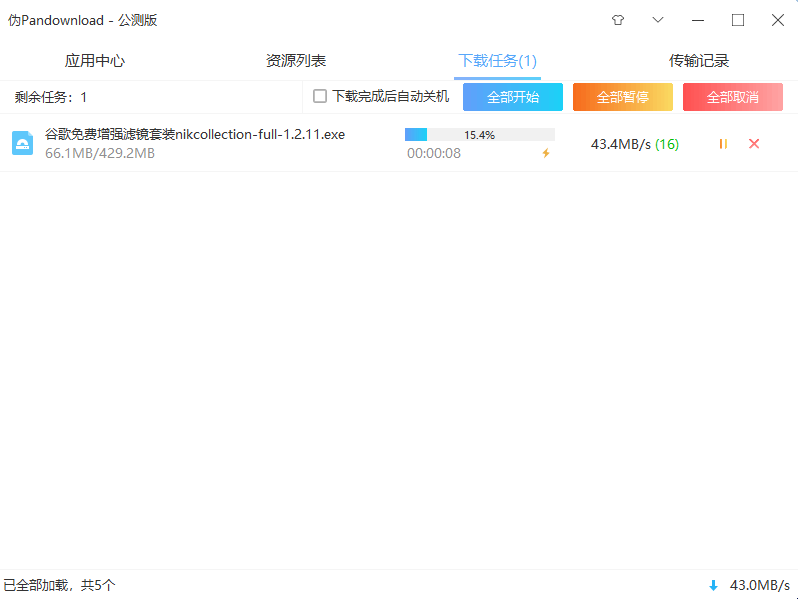Click the lightning speed-boost icon
The width and height of the screenshot is (798, 599).
tap(546, 153)
